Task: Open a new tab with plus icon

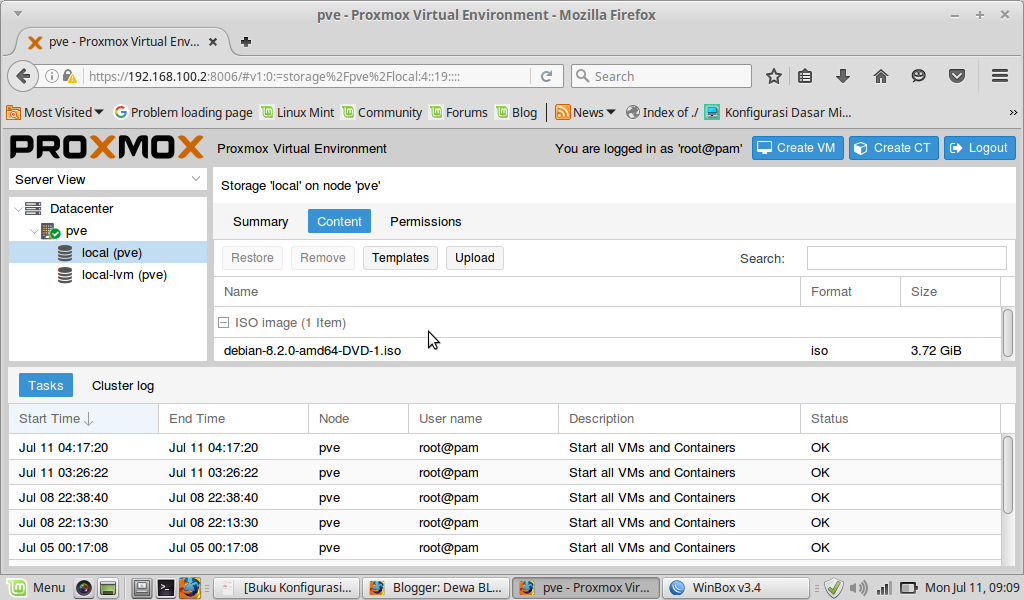Action: [x=246, y=42]
